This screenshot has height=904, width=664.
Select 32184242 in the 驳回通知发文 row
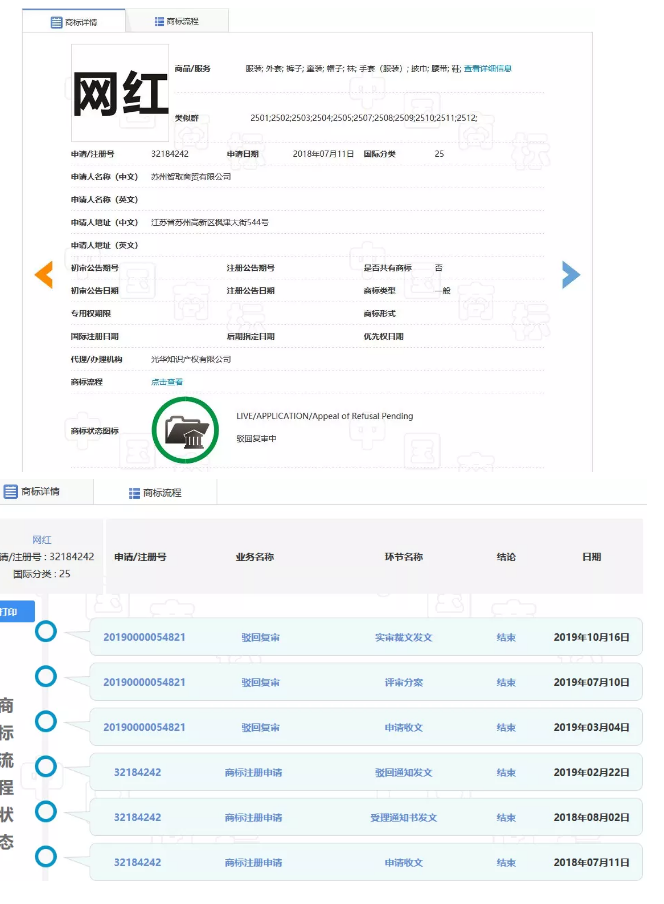(137, 772)
